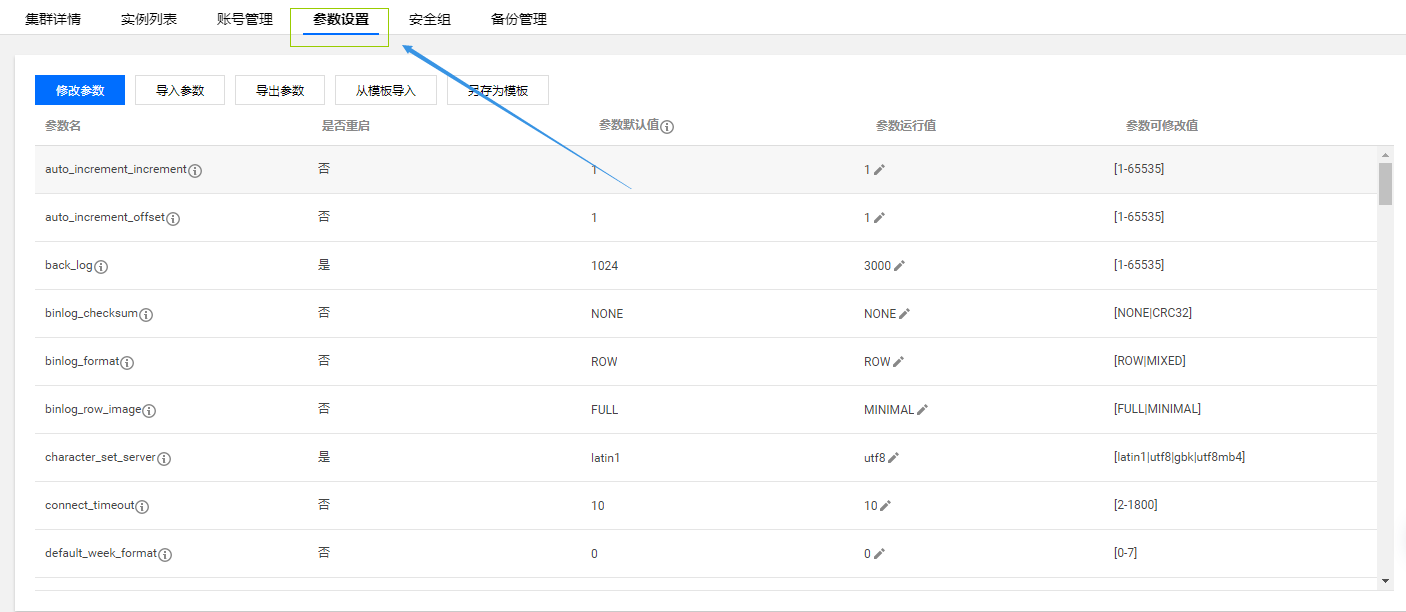Viewport: 1406px width, 612px height.
Task: Click the vertical scrollbar thumb
Action: 1385,184
